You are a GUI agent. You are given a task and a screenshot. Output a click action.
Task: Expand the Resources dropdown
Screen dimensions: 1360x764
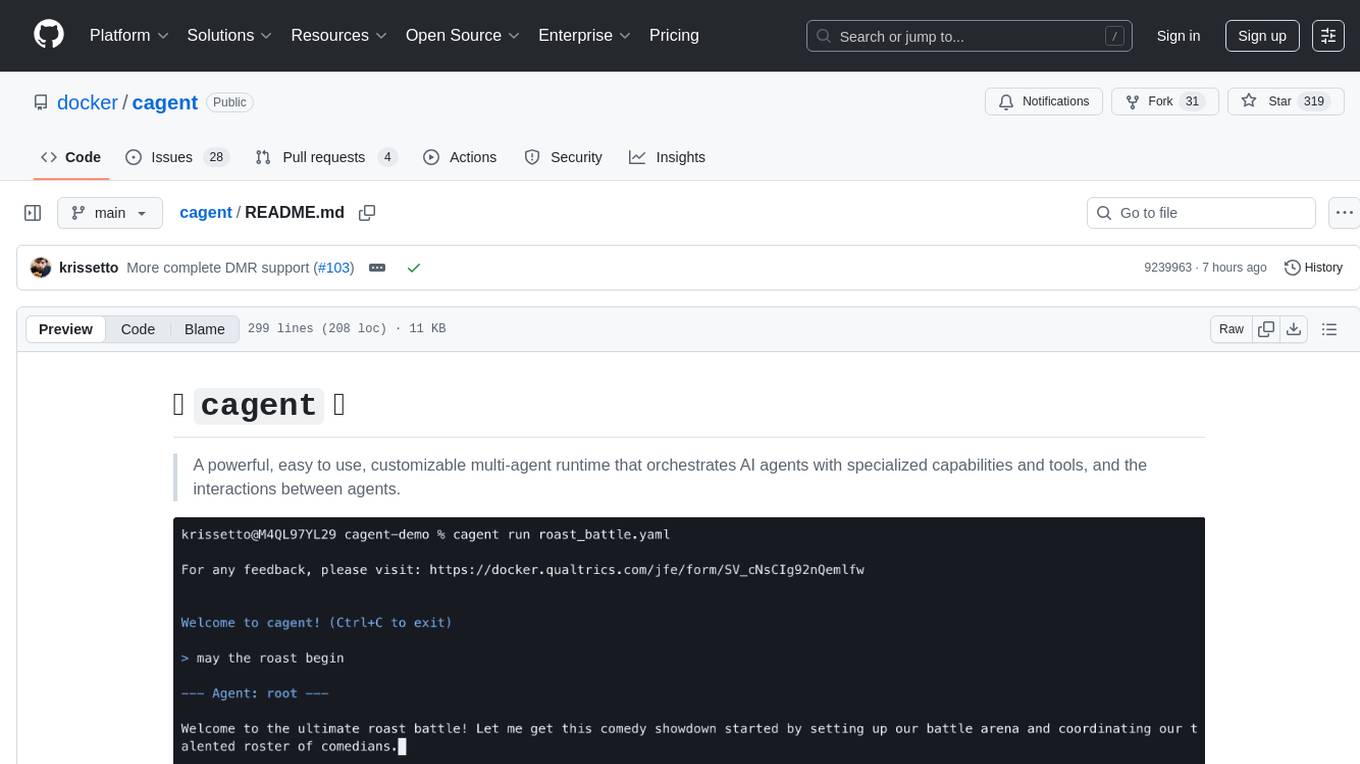pyautogui.click(x=339, y=35)
